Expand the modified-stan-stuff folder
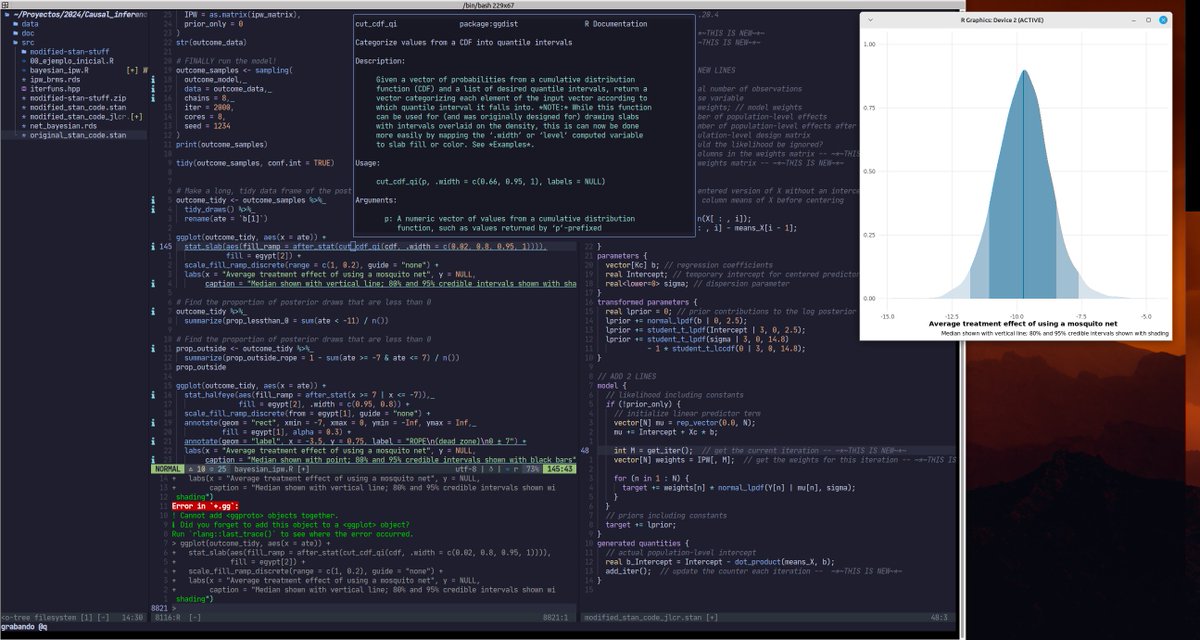Viewport: 1200px width, 640px height. pos(25,52)
